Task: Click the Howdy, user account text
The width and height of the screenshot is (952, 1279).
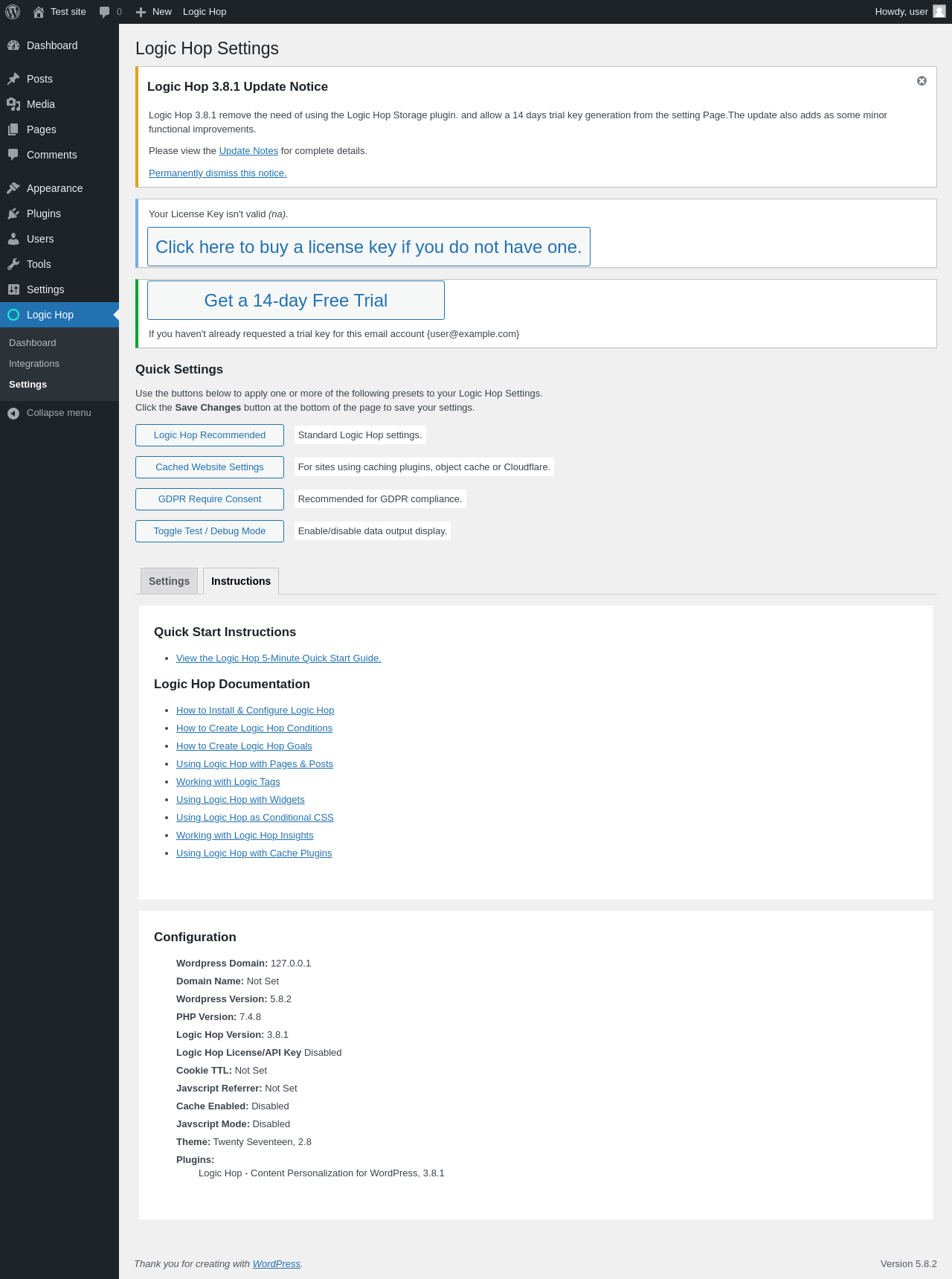Action: click(x=901, y=12)
